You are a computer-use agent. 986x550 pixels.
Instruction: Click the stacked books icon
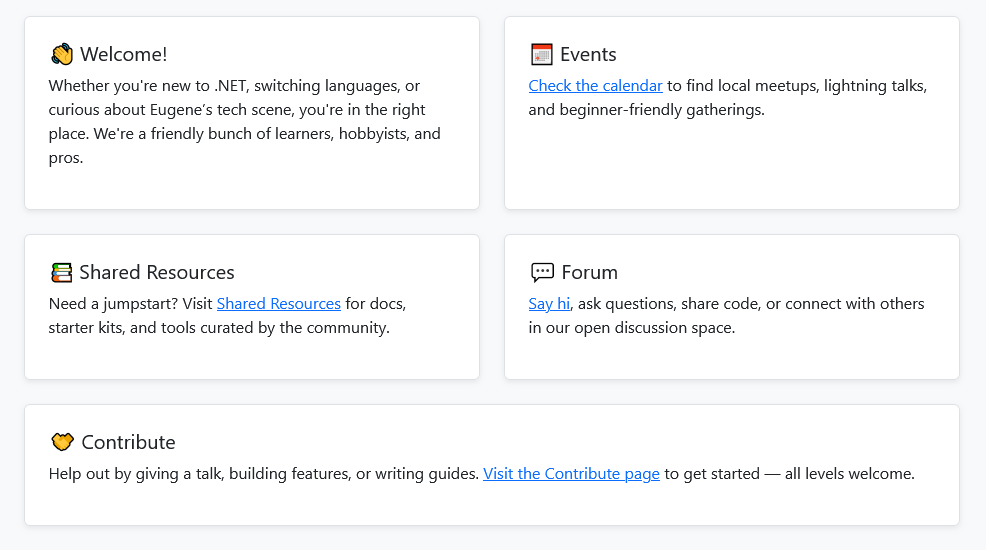[x=62, y=272]
